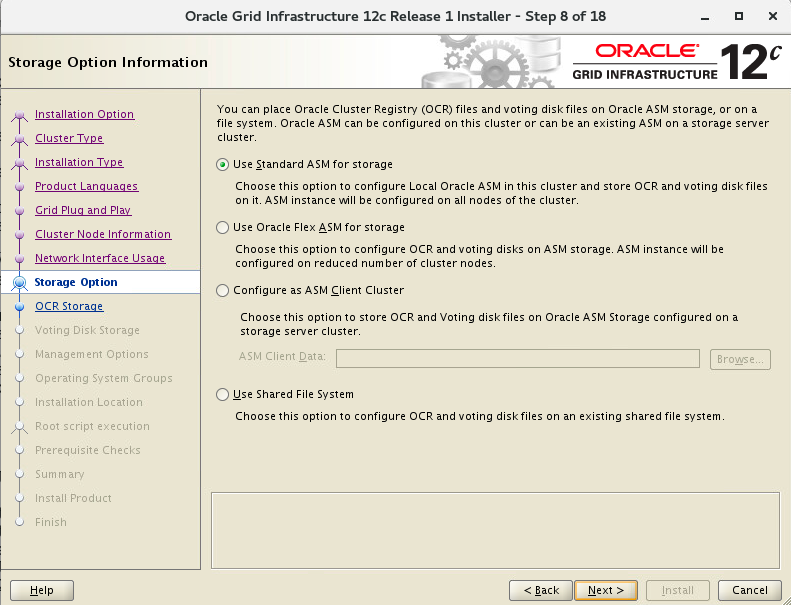
Task: Click the Prerequisite Checks step label
Action: [x=88, y=450]
